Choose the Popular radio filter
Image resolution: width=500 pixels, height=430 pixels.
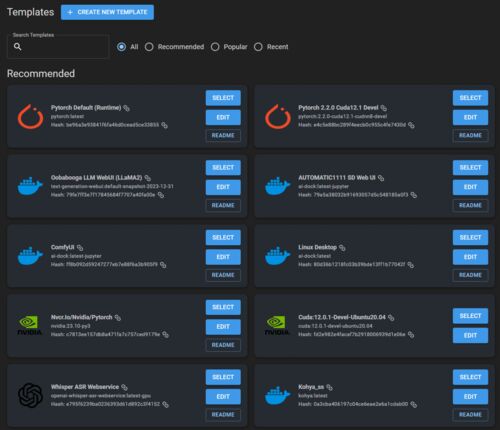point(215,47)
